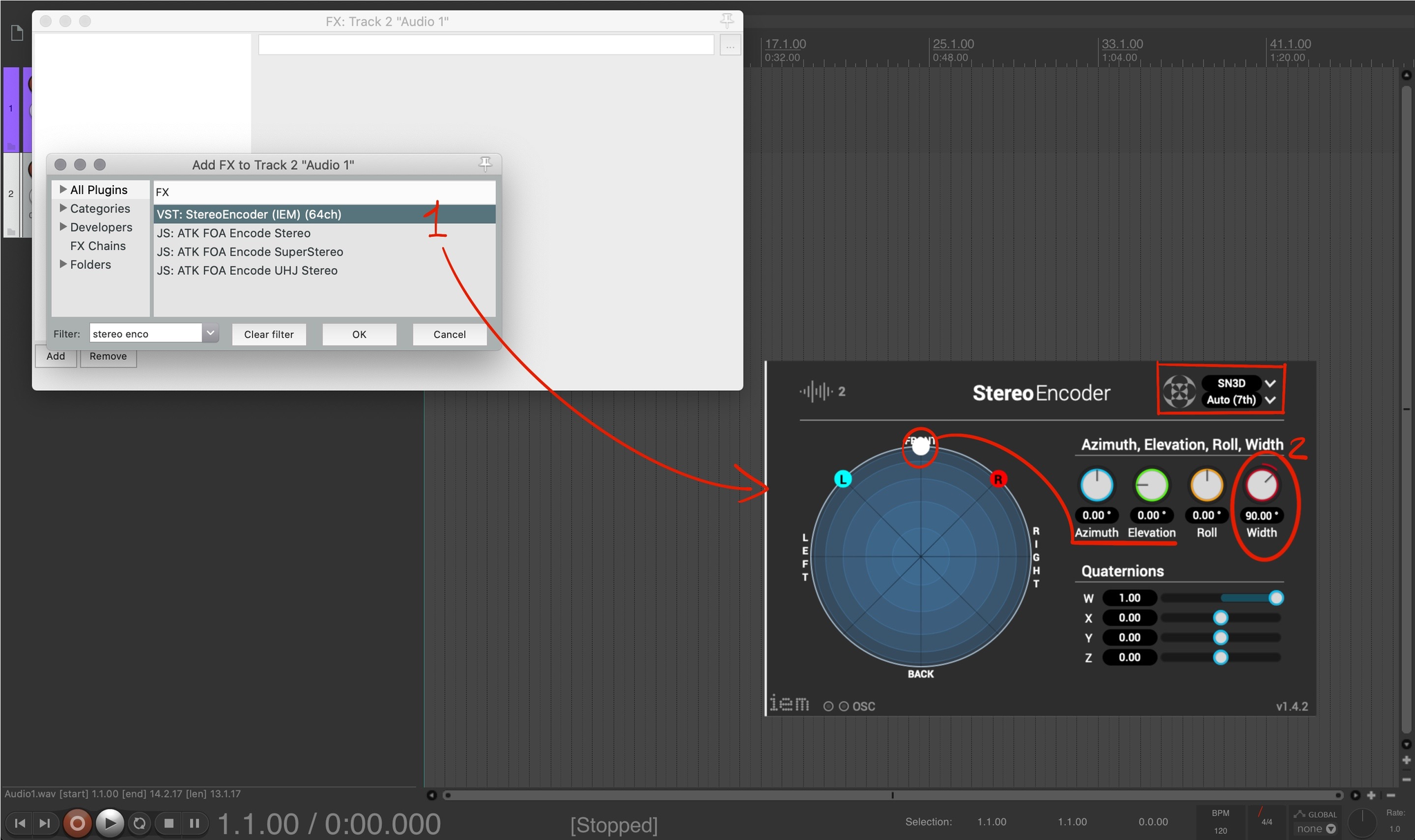Pin the Add FX dialog window
The height and width of the screenshot is (840, 1415).
(485, 164)
